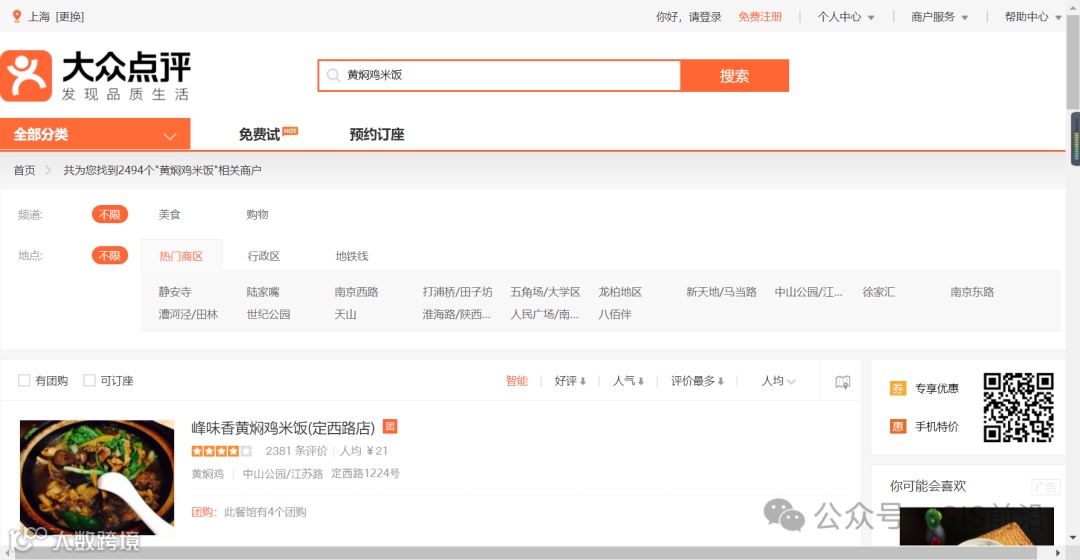Select the 漕河泾/田林 business area

tap(188, 314)
